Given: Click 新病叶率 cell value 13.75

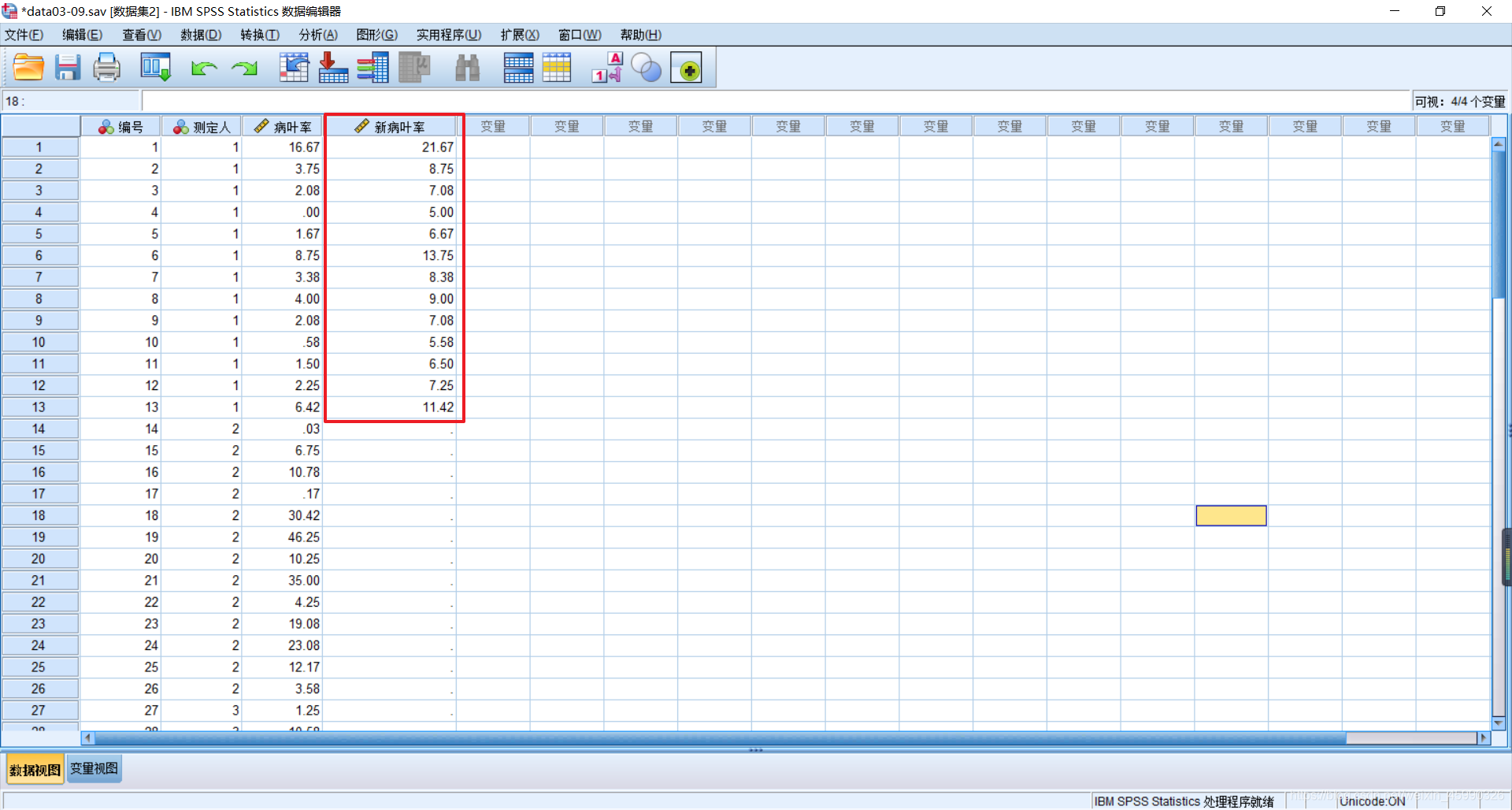Looking at the screenshot, I should coord(391,255).
